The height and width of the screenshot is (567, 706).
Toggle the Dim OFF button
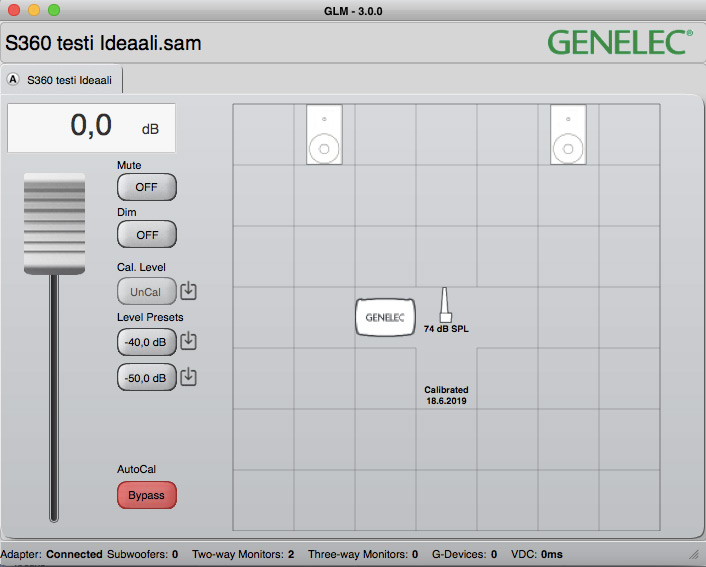tap(147, 234)
